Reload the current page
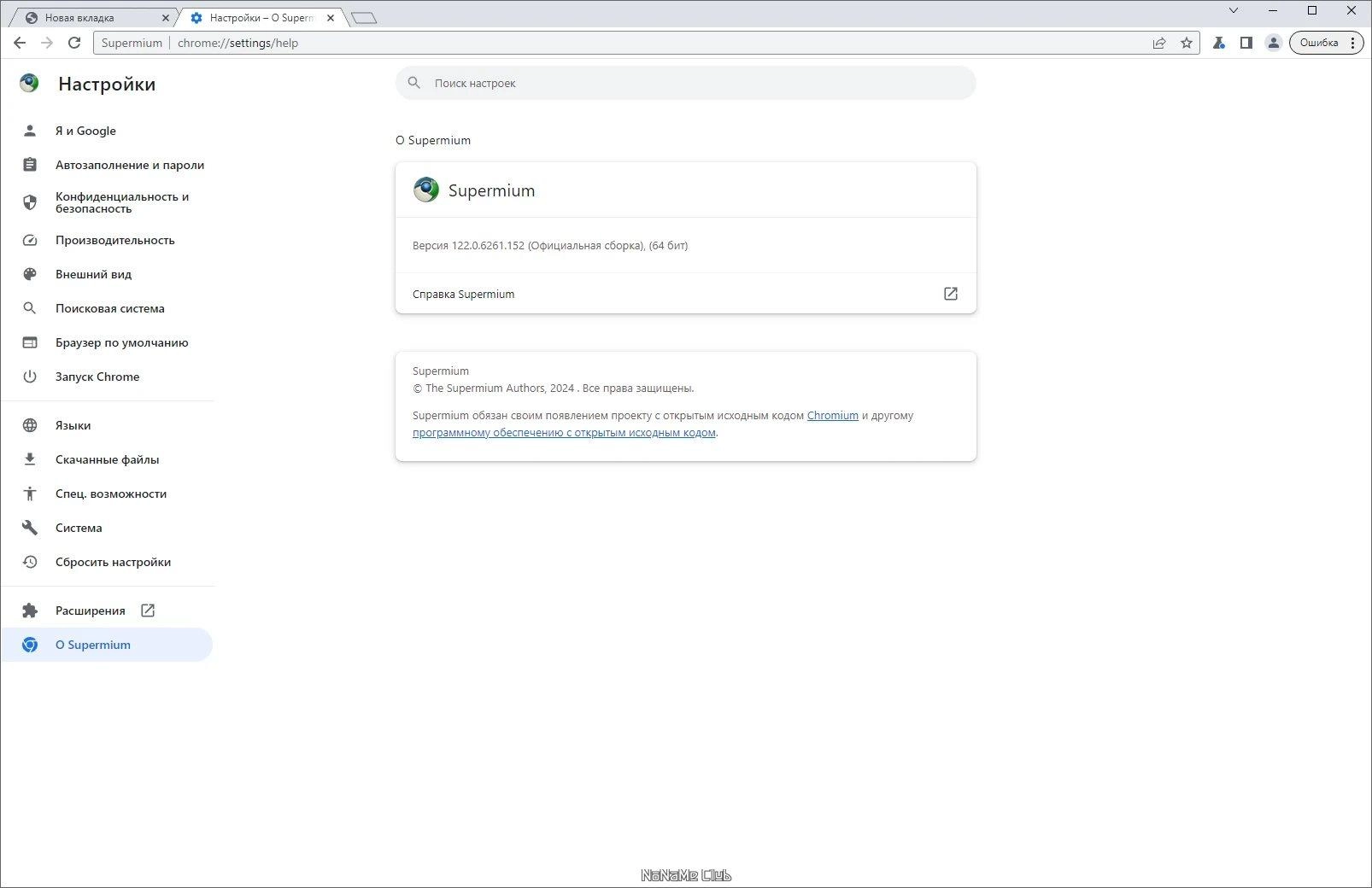Viewport: 1372px width, 888px height. [74, 43]
